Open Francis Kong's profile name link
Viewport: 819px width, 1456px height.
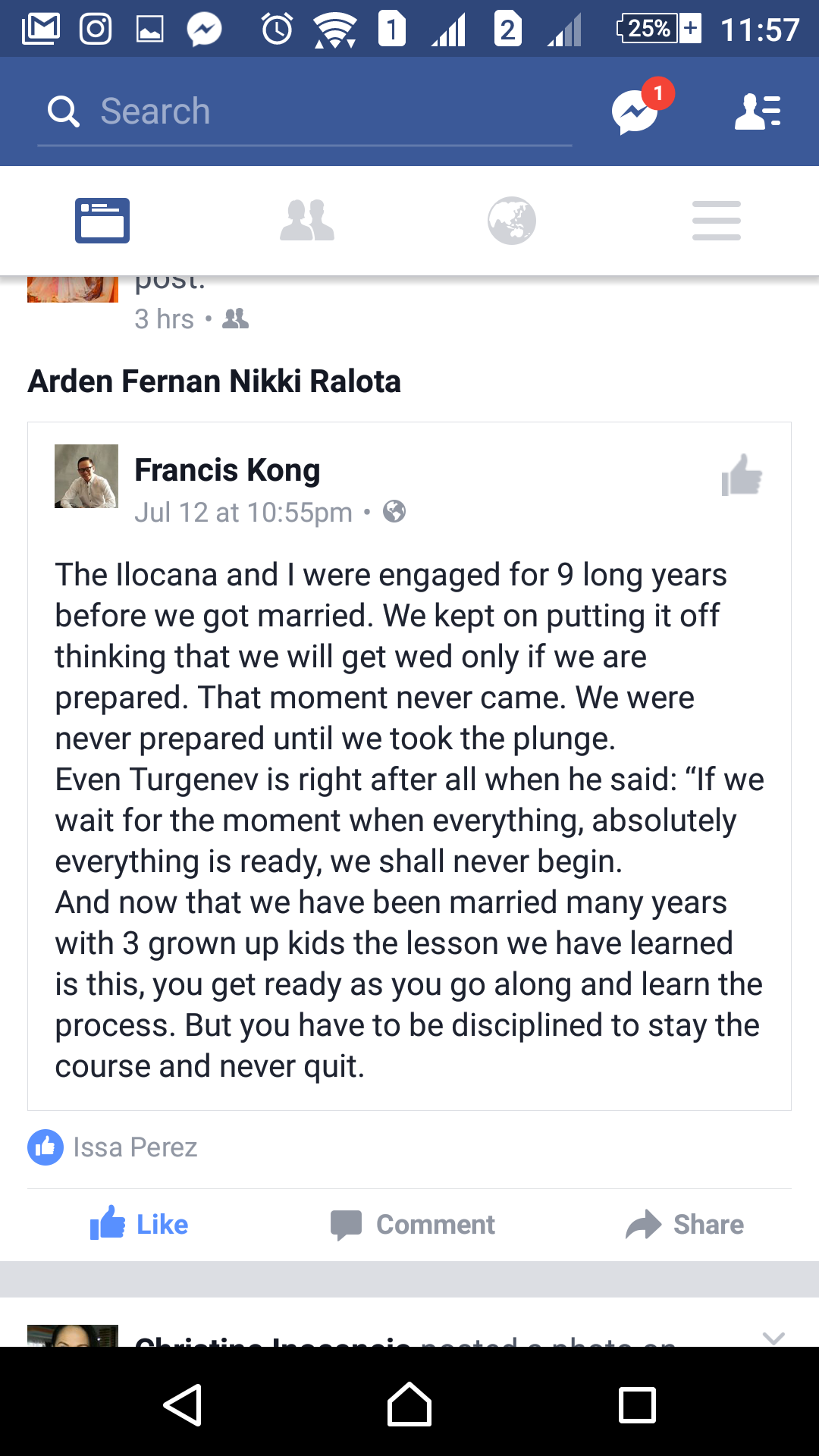coord(227,470)
